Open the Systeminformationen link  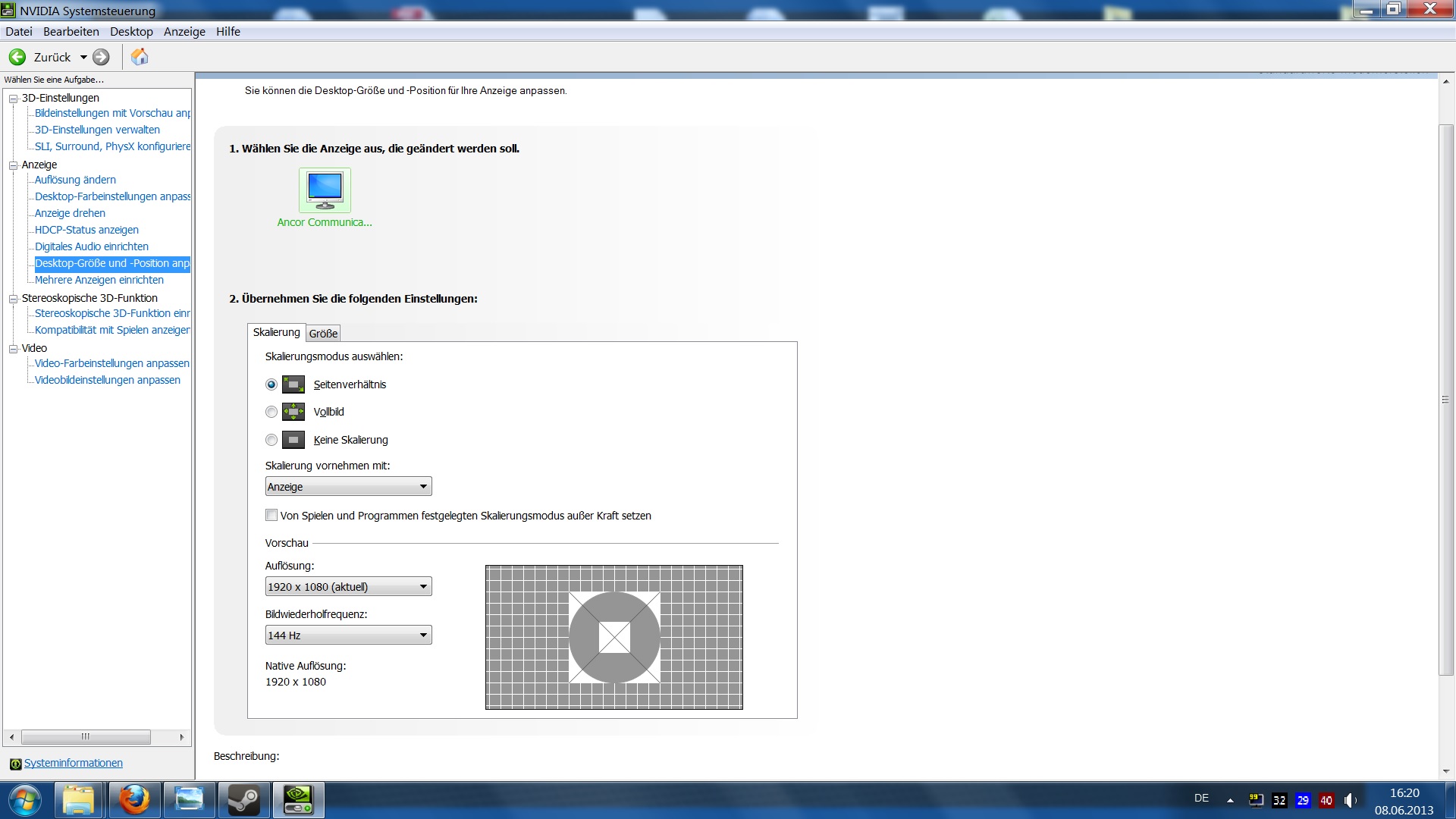[x=73, y=763]
